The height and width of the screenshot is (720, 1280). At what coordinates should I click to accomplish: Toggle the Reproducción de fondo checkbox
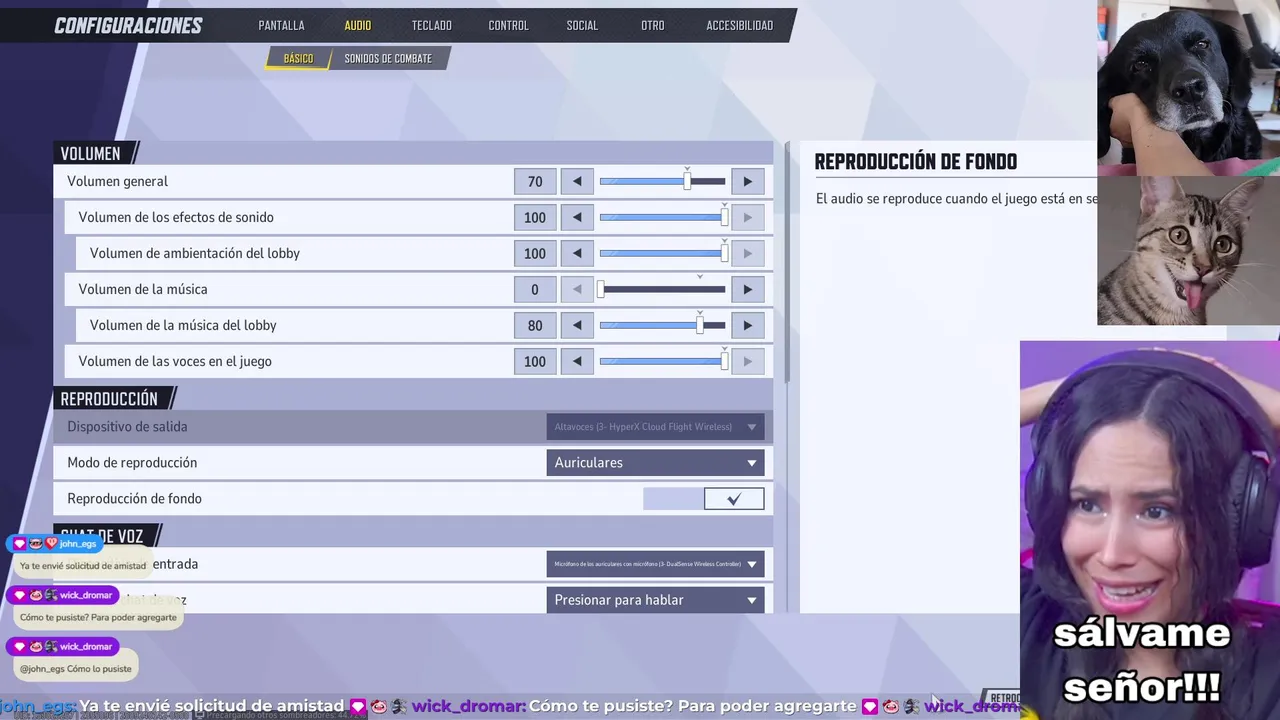pyautogui.click(x=734, y=498)
